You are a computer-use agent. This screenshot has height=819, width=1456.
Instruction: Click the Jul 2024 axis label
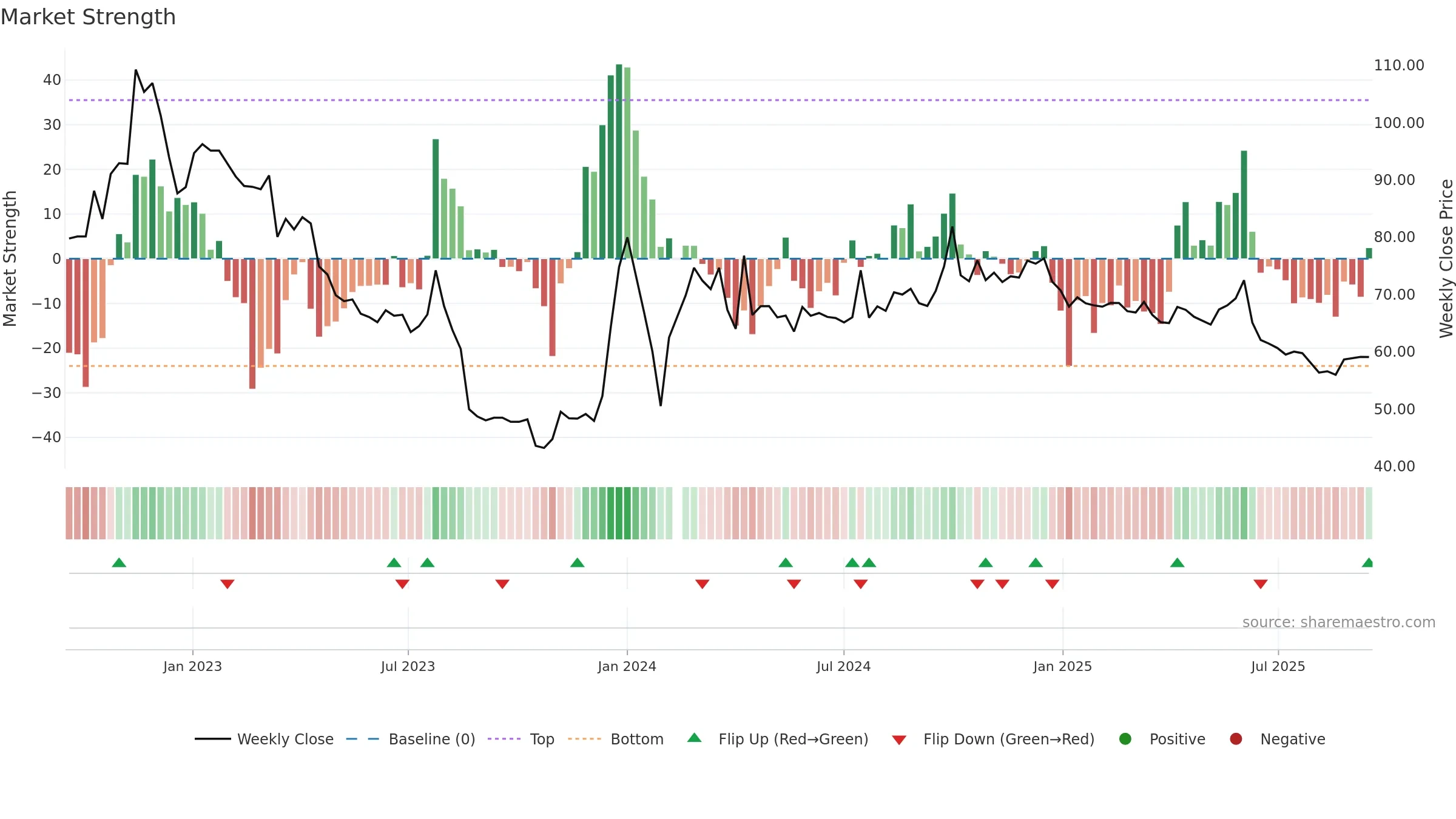(x=843, y=666)
